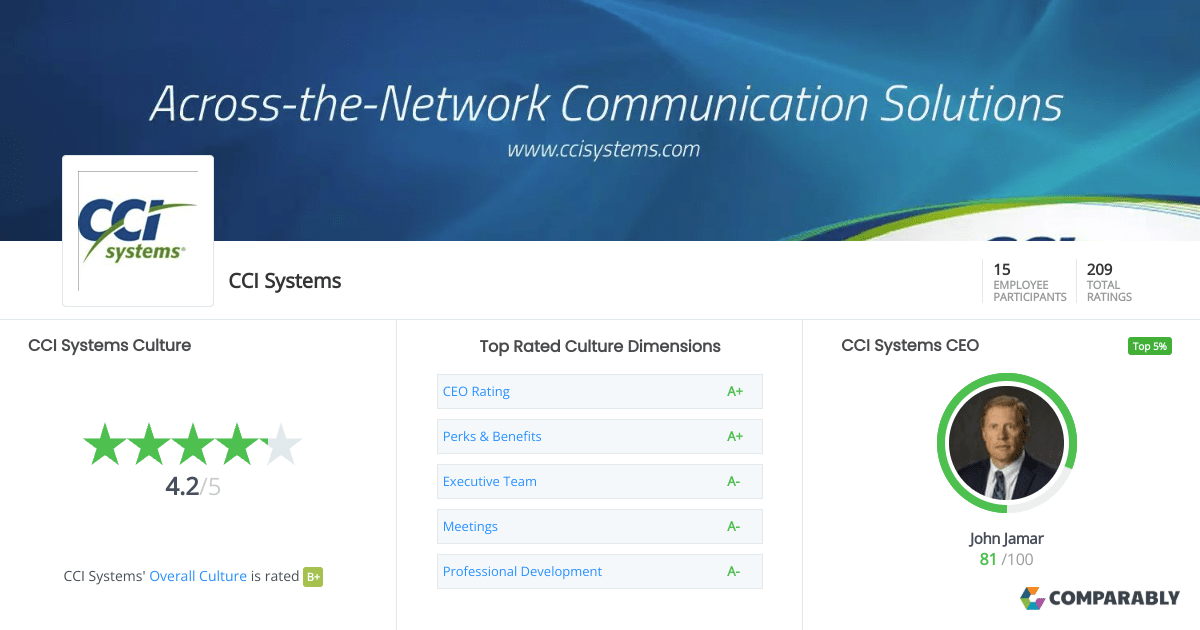Click the CEO score 81/100
Screen dimensions: 1200x630
tap(1006, 559)
